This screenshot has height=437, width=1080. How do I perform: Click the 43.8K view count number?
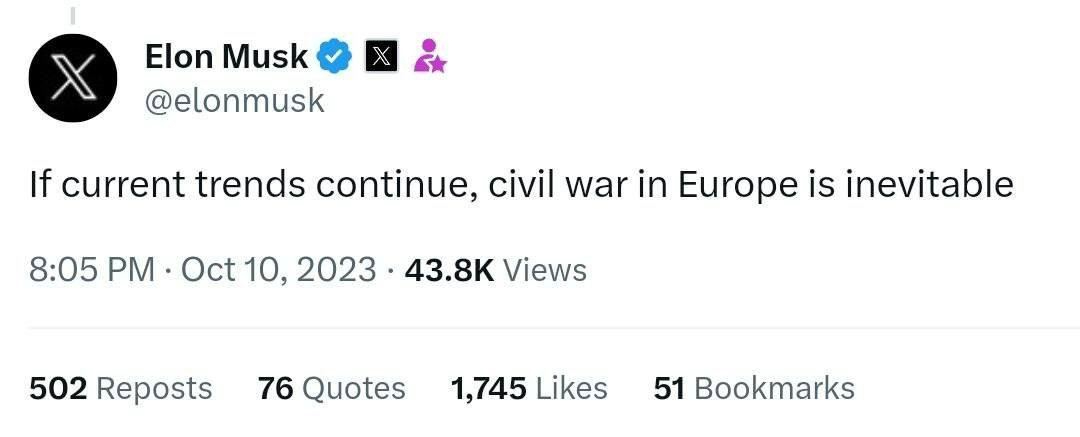point(449,270)
